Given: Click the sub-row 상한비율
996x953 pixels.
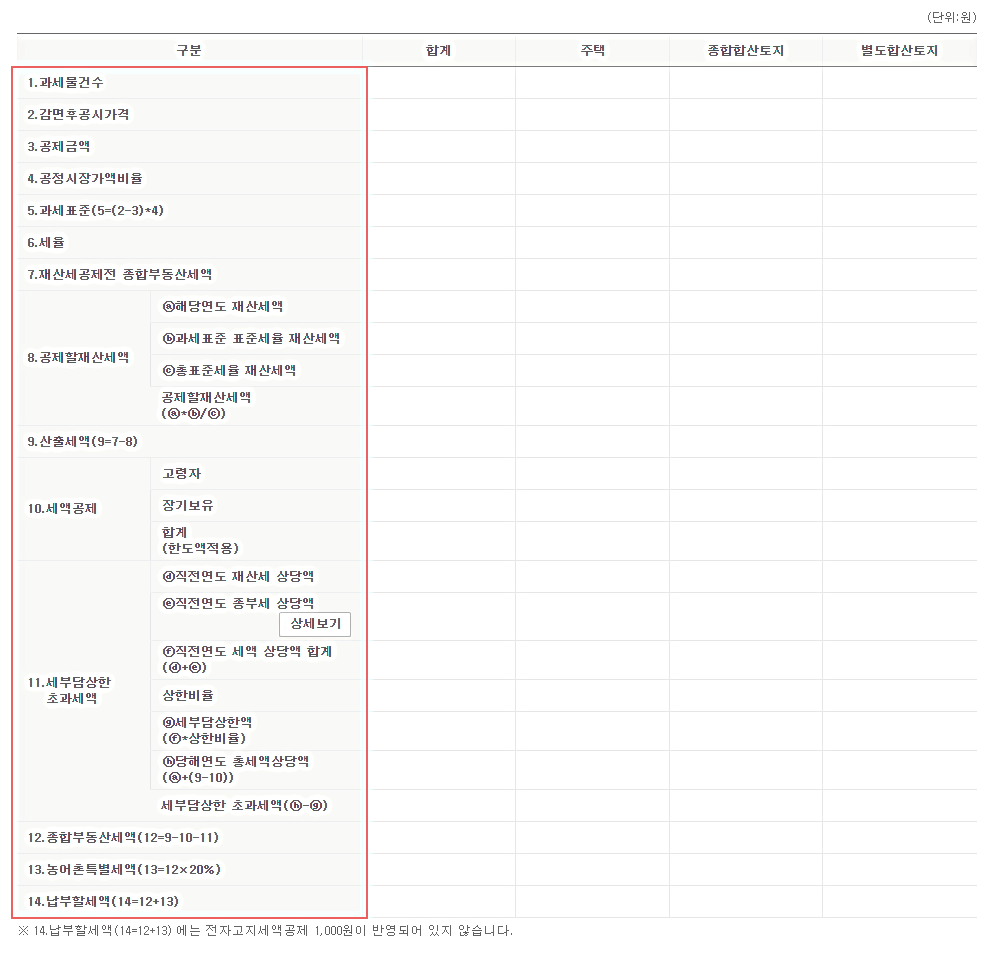Looking at the screenshot, I should click(188, 696).
